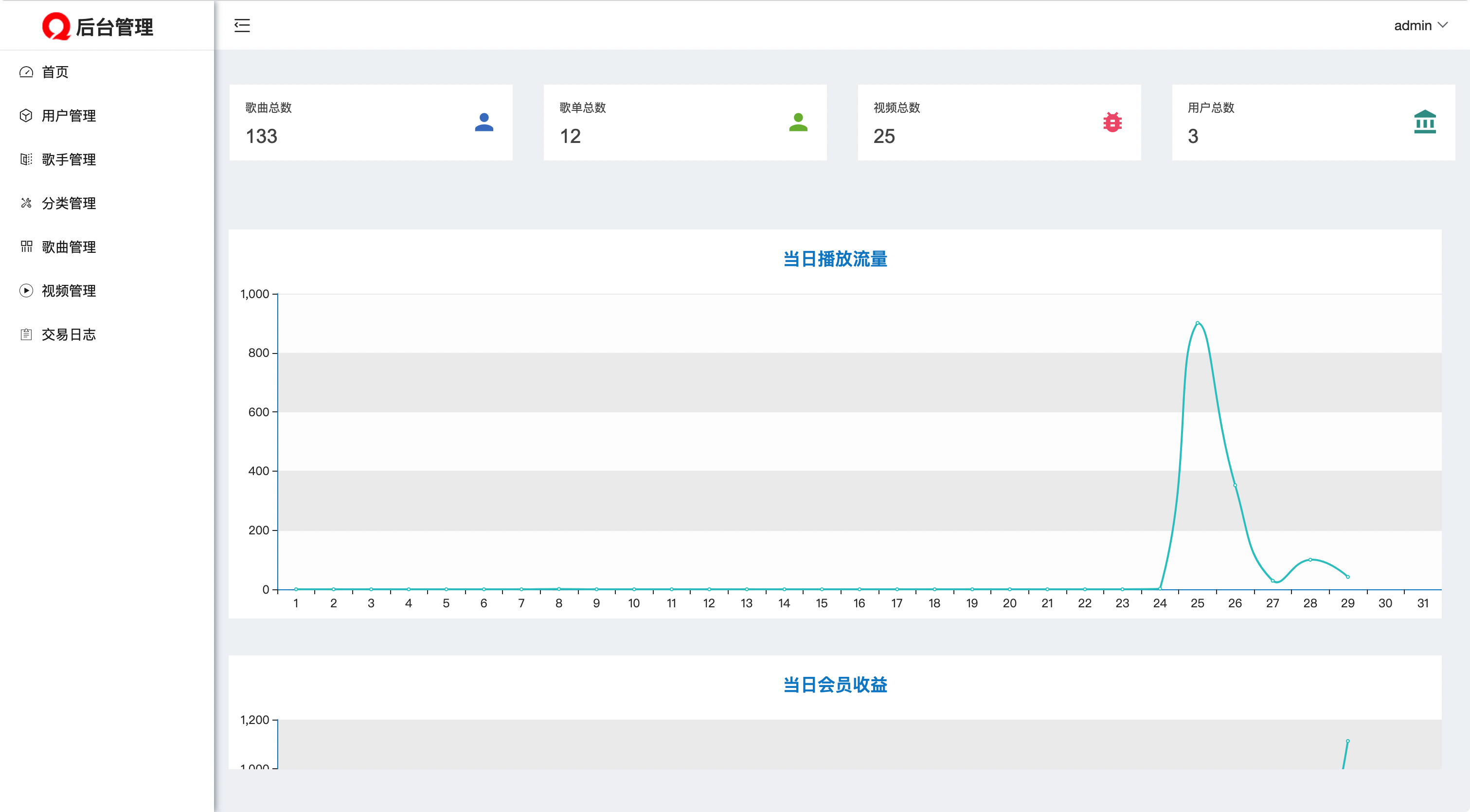Click the data point at day 29 in 当日播放流量
The image size is (1470, 812).
[1348, 577]
